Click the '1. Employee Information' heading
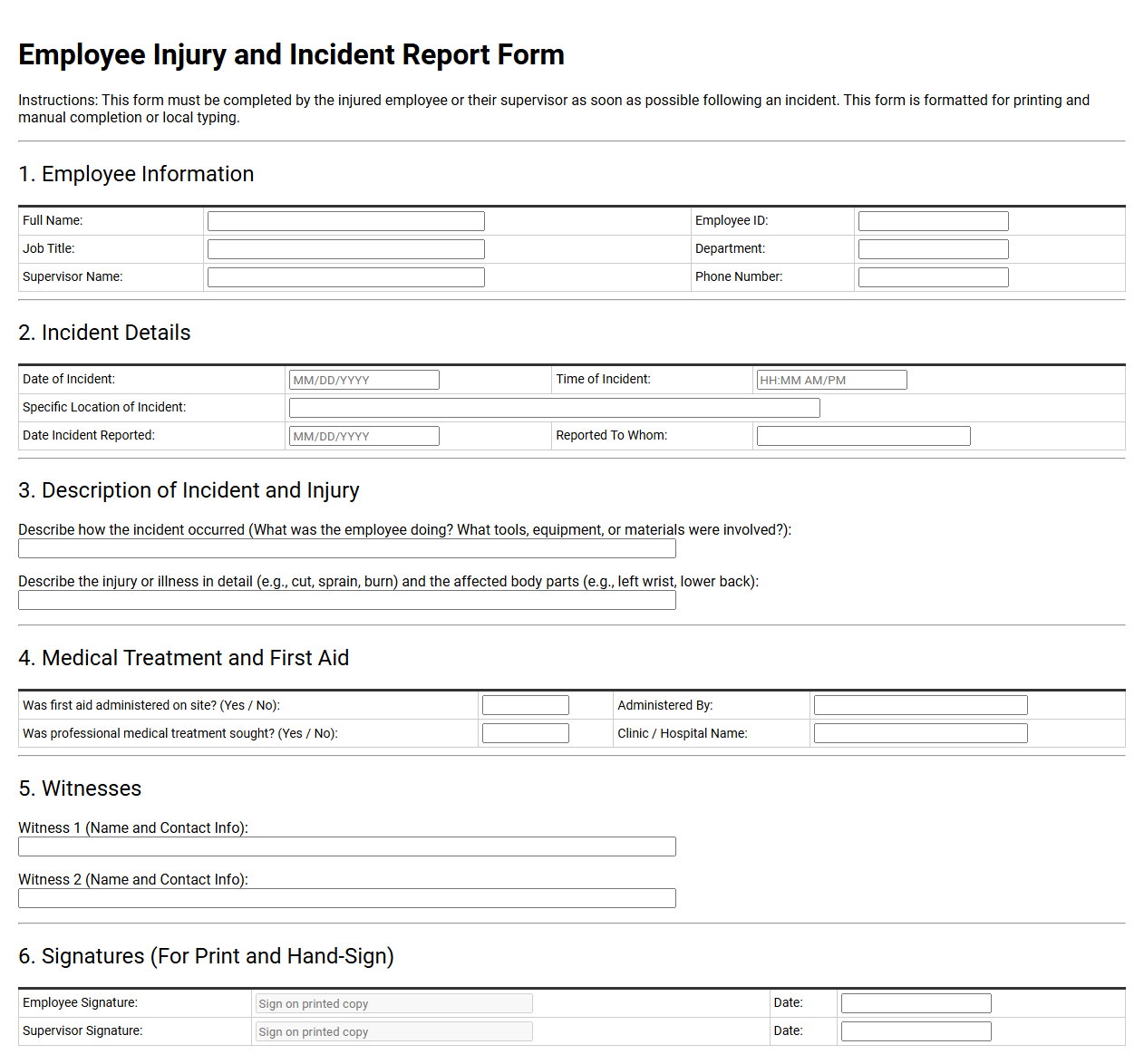Image resolution: width=1144 pixels, height=1064 pixels. [x=136, y=174]
